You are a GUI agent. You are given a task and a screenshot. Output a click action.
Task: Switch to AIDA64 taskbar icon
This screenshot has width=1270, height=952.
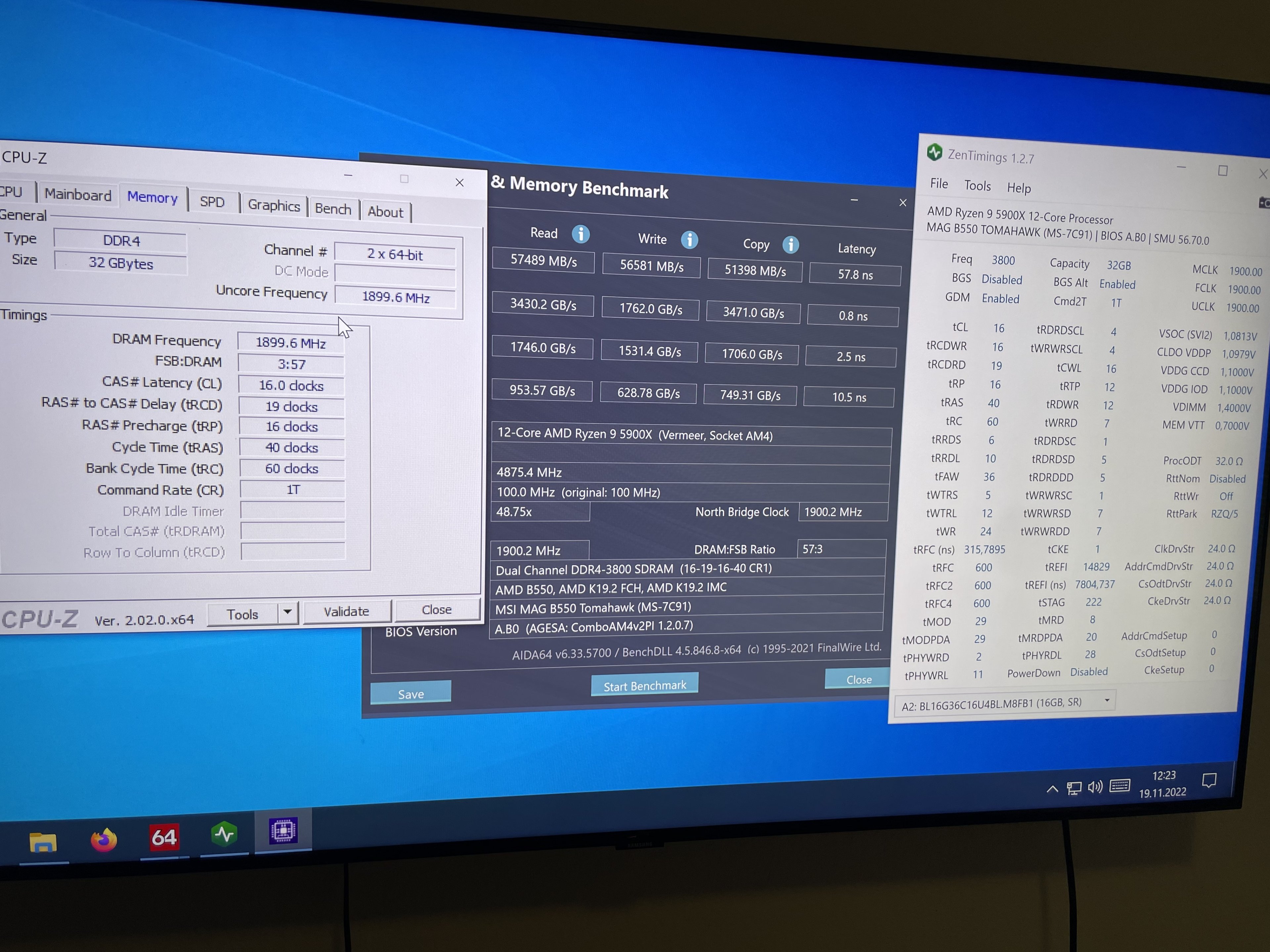tap(164, 837)
